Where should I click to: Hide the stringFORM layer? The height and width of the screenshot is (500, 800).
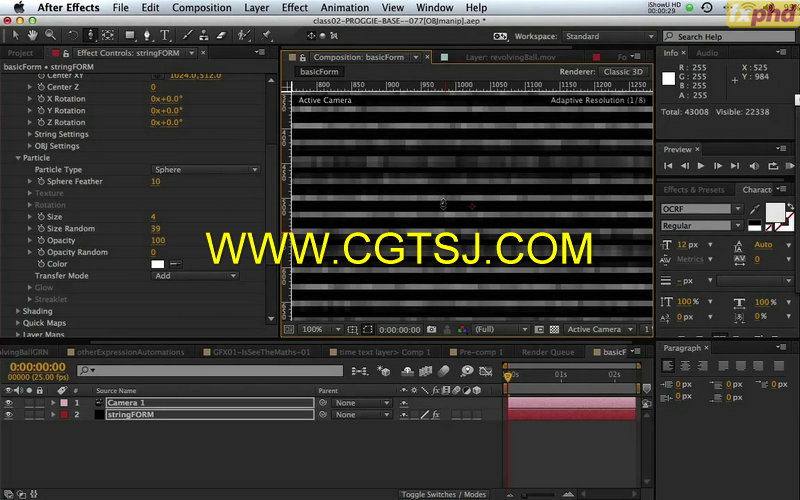pyautogui.click(x=8, y=414)
